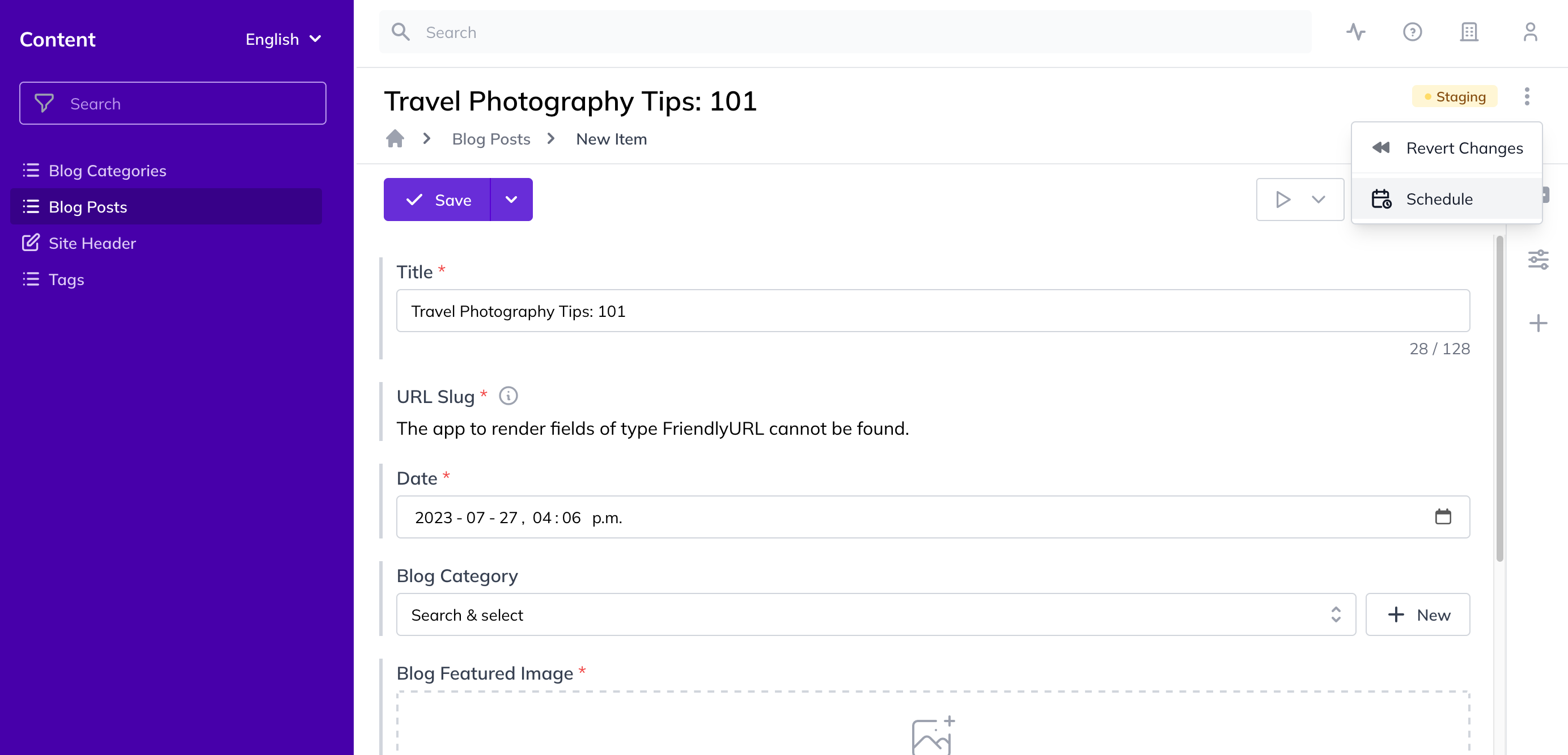Expand the preview options chevron
1568x755 pixels.
click(1319, 200)
